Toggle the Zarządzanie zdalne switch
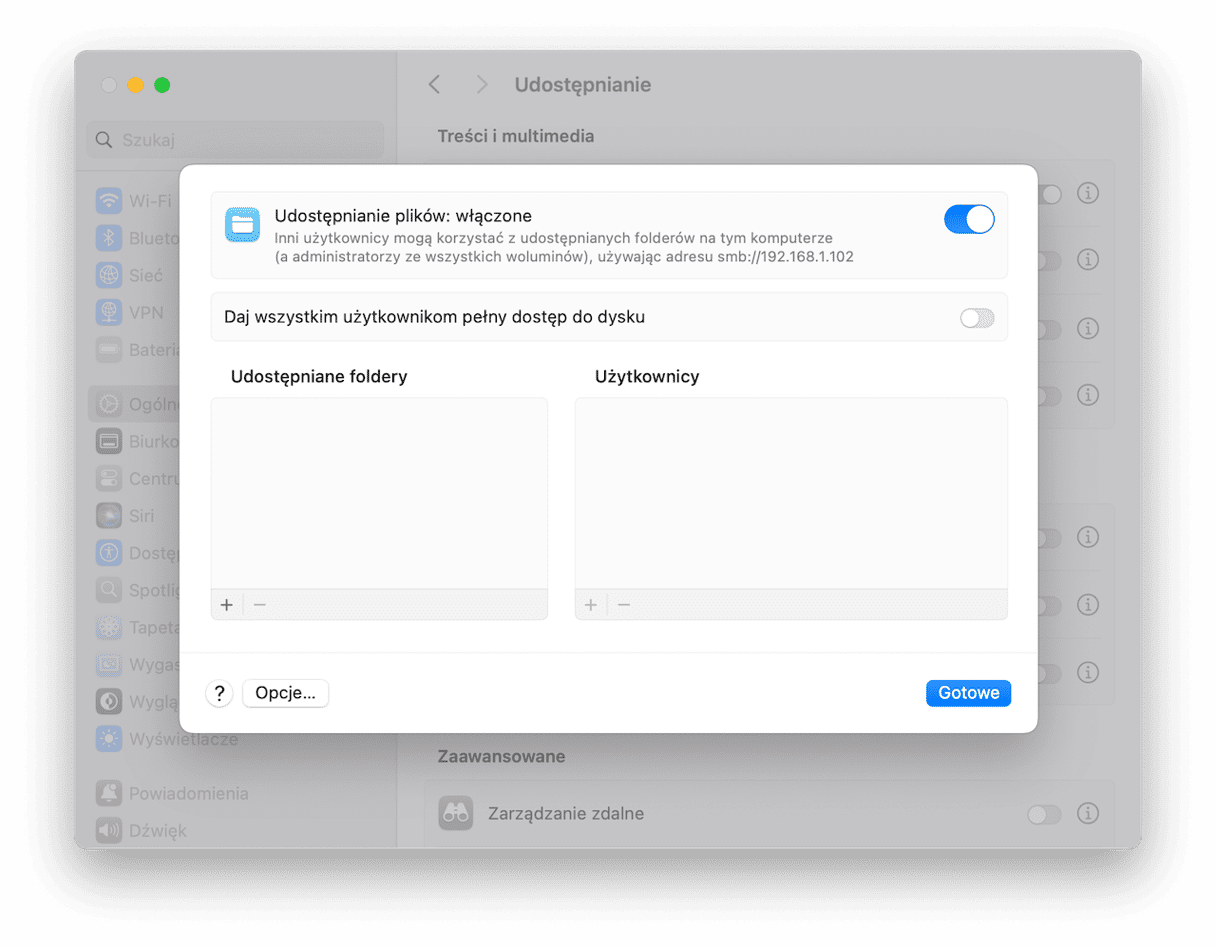Image resolution: width=1216 pixels, height=947 pixels. pos(1044,815)
